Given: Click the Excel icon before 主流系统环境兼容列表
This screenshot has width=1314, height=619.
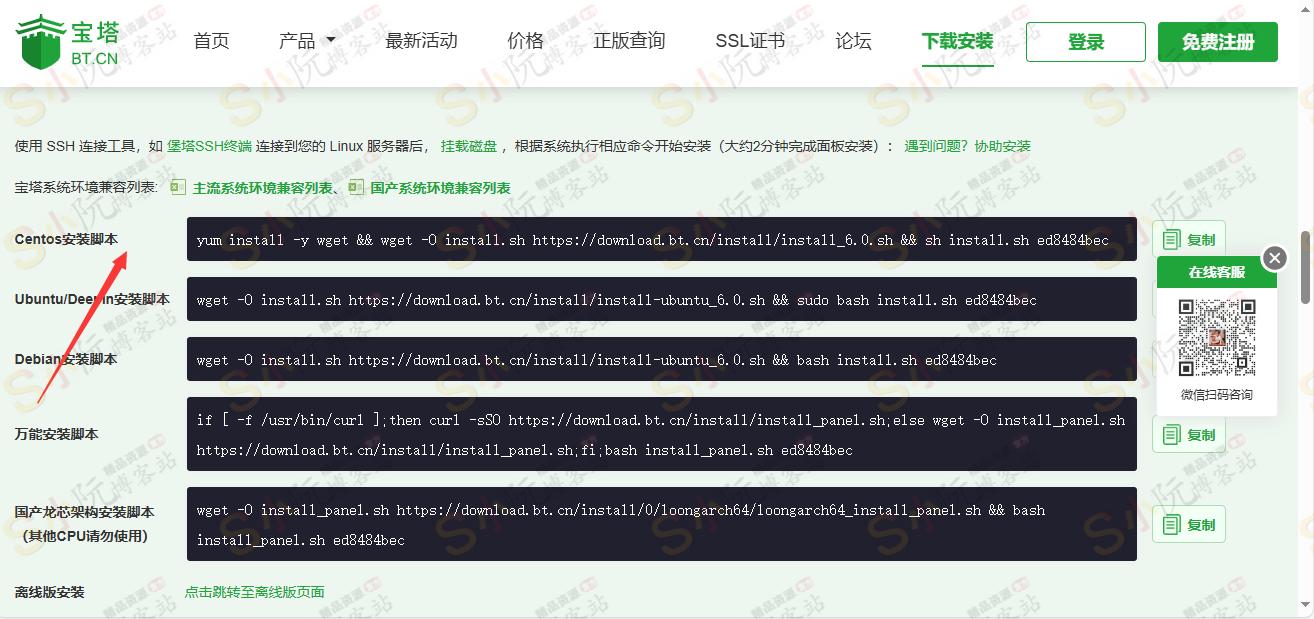Looking at the screenshot, I should (x=179, y=187).
